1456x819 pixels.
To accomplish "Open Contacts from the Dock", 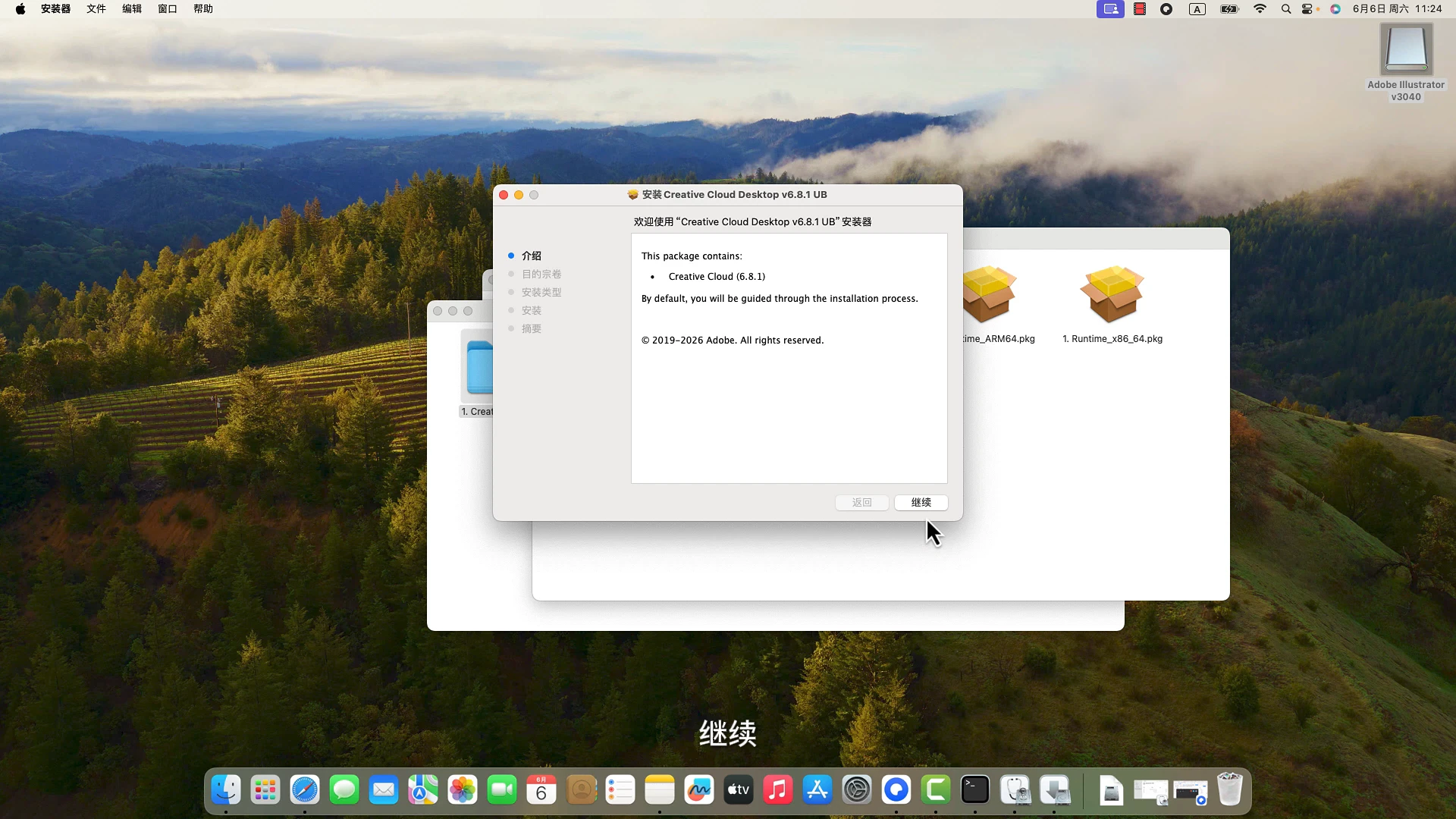I will 581,790.
